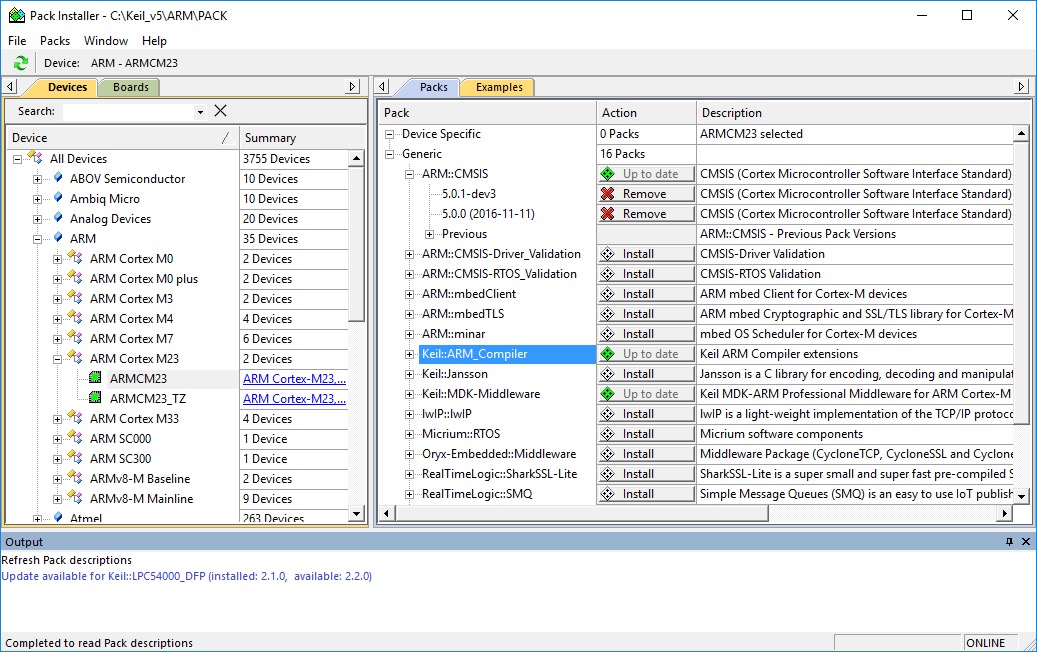The width and height of the screenshot is (1037, 652).
Task: Install RealTimeLogic::SMQ pack
Action: [x=645, y=494]
